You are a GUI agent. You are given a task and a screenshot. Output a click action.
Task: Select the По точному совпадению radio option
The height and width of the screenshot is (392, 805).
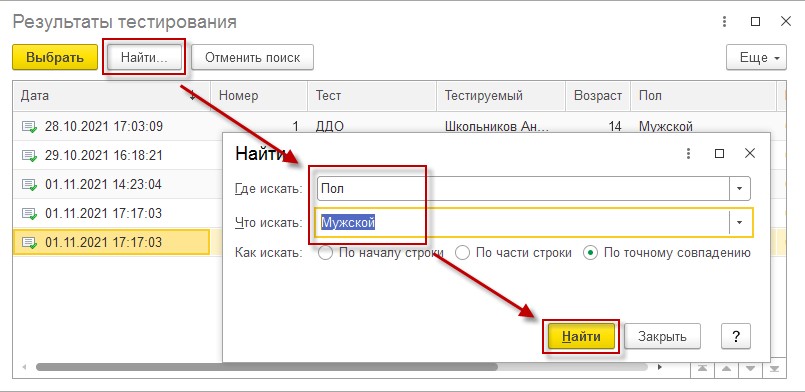pyautogui.click(x=667, y=253)
